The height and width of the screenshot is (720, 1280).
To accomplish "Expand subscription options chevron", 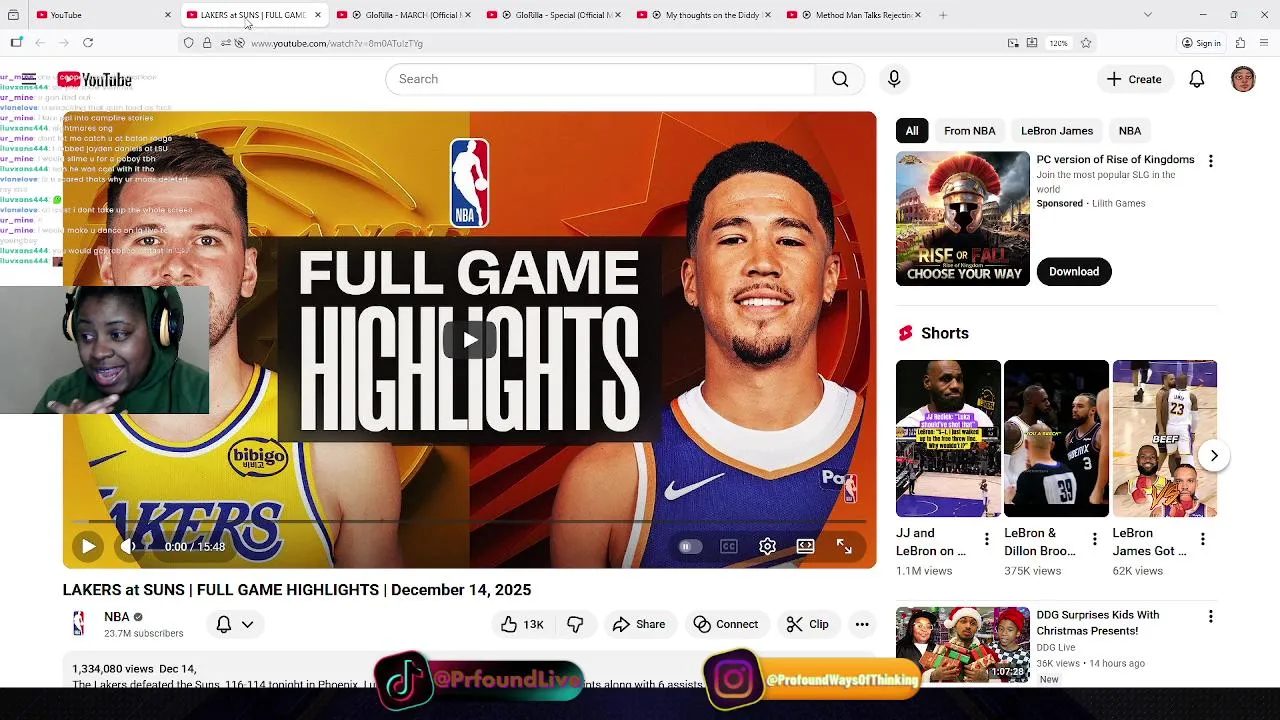I will click(247, 624).
